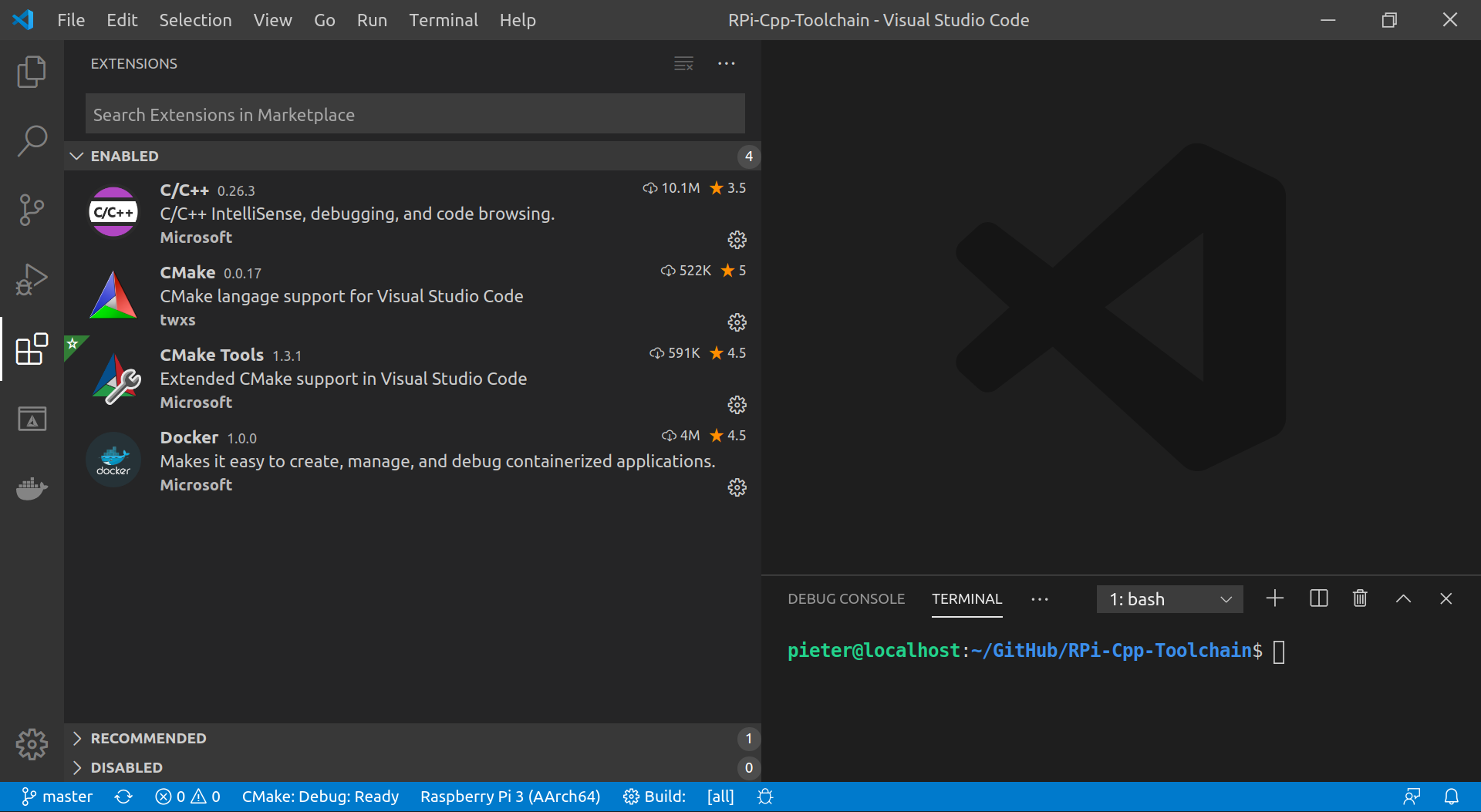
Task: Expand the DISABLED extensions section
Action: click(413, 767)
